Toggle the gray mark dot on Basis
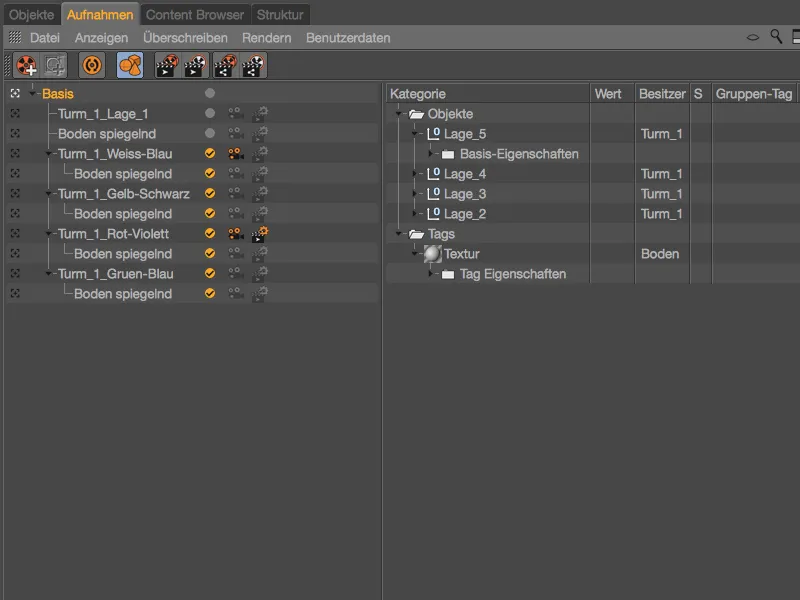This screenshot has width=800, height=600. tap(210, 93)
